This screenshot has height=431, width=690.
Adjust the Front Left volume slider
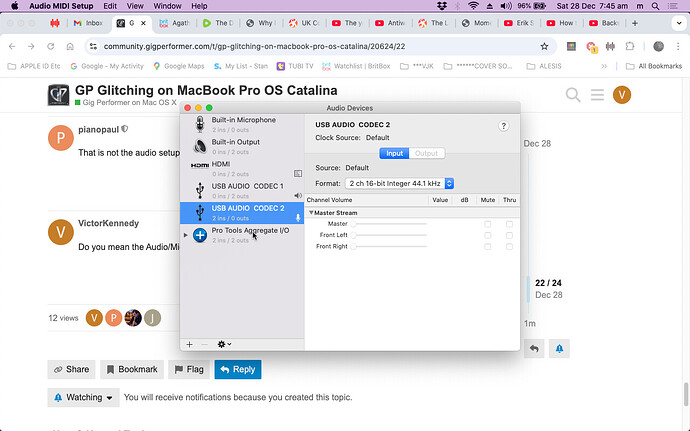tap(389, 236)
